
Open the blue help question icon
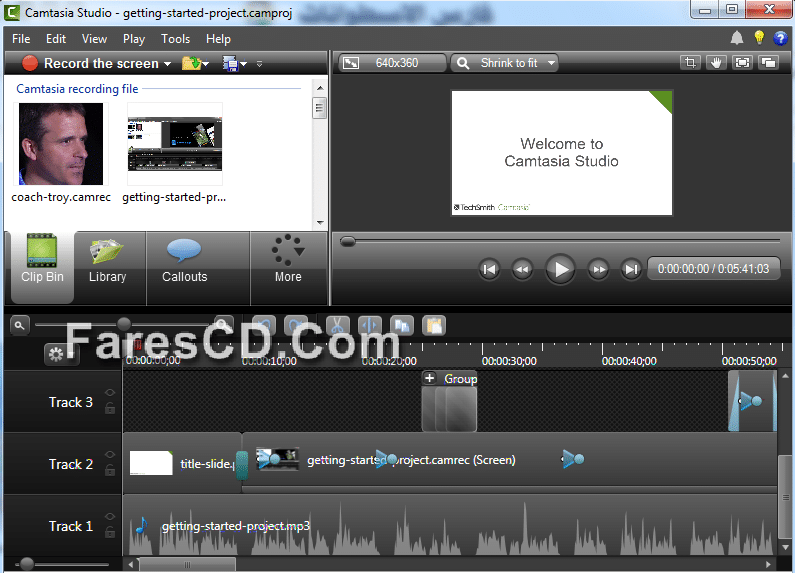click(x=780, y=38)
